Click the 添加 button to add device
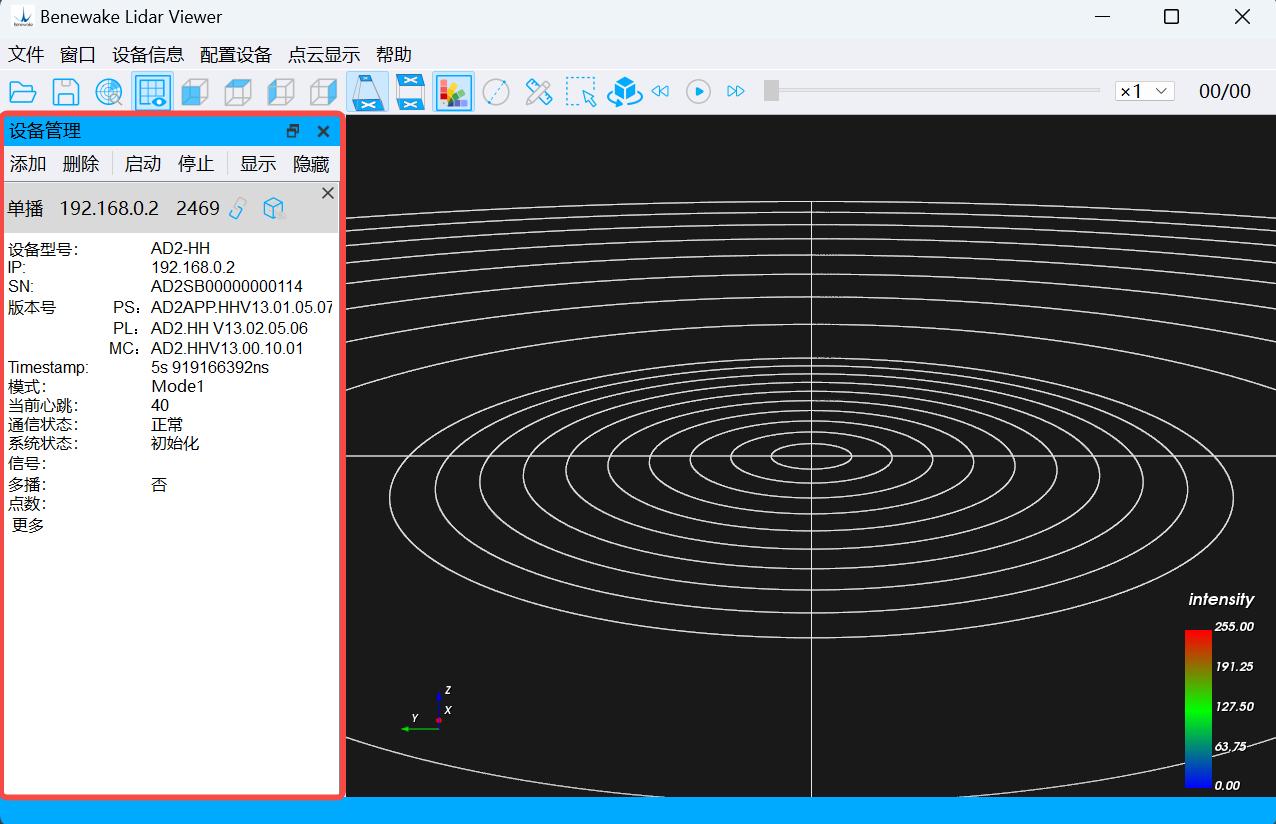The image size is (1276, 824). coord(28,164)
